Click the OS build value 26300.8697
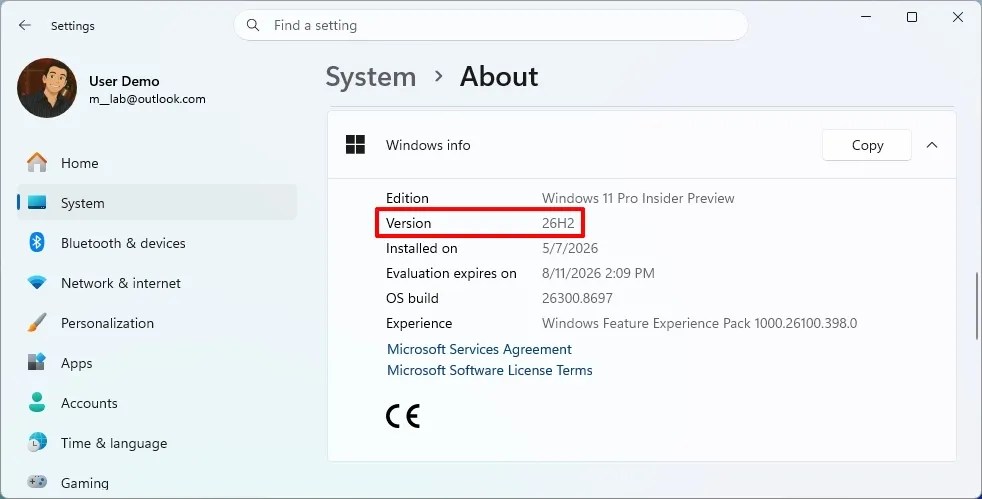Image resolution: width=982 pixels, height=499 pixels. 577,299
